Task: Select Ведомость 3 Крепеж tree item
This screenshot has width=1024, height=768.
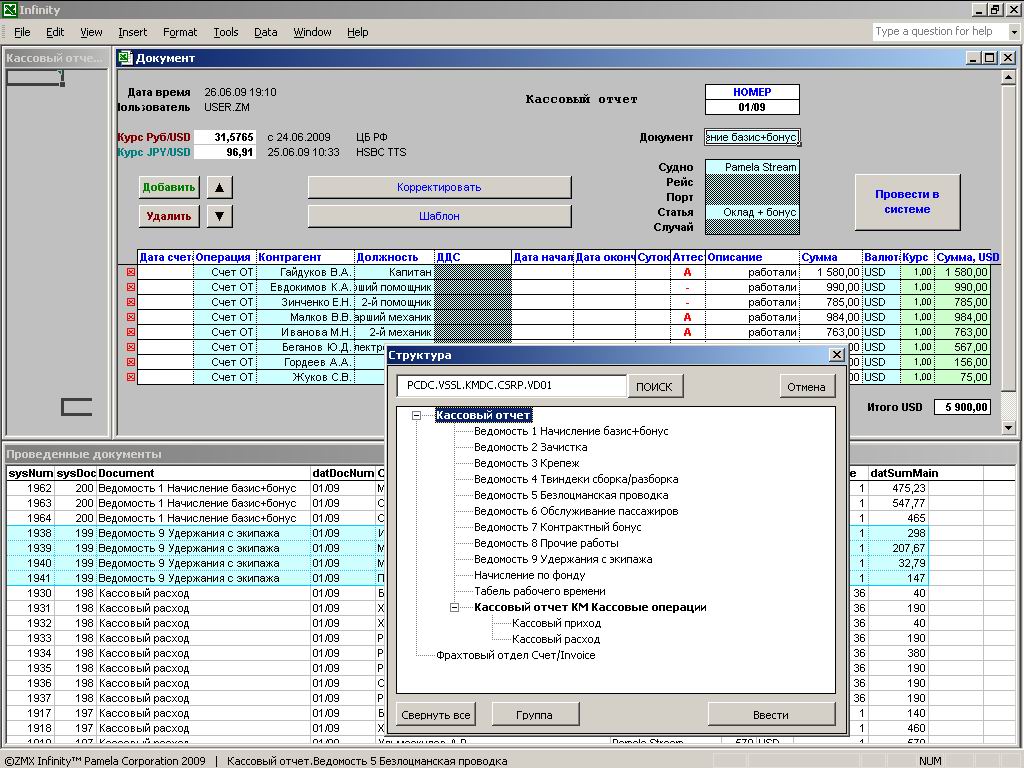Action: 526,463
